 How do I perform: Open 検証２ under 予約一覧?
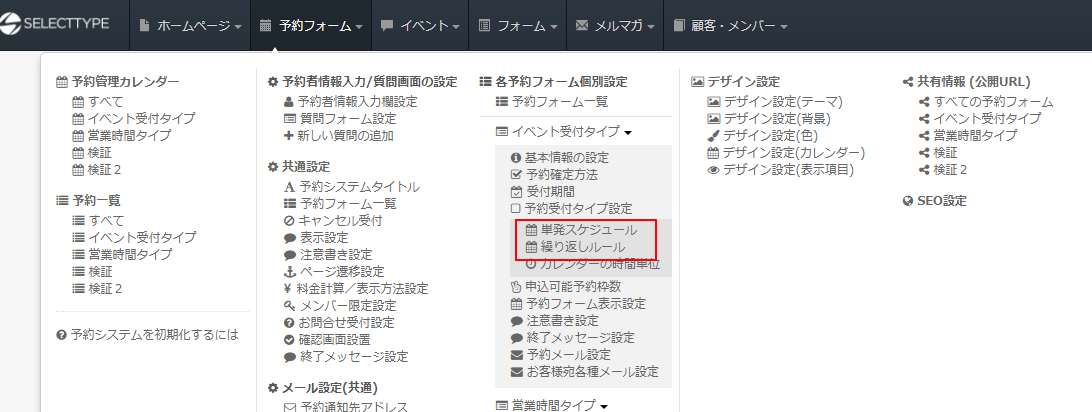click(98, 288)
